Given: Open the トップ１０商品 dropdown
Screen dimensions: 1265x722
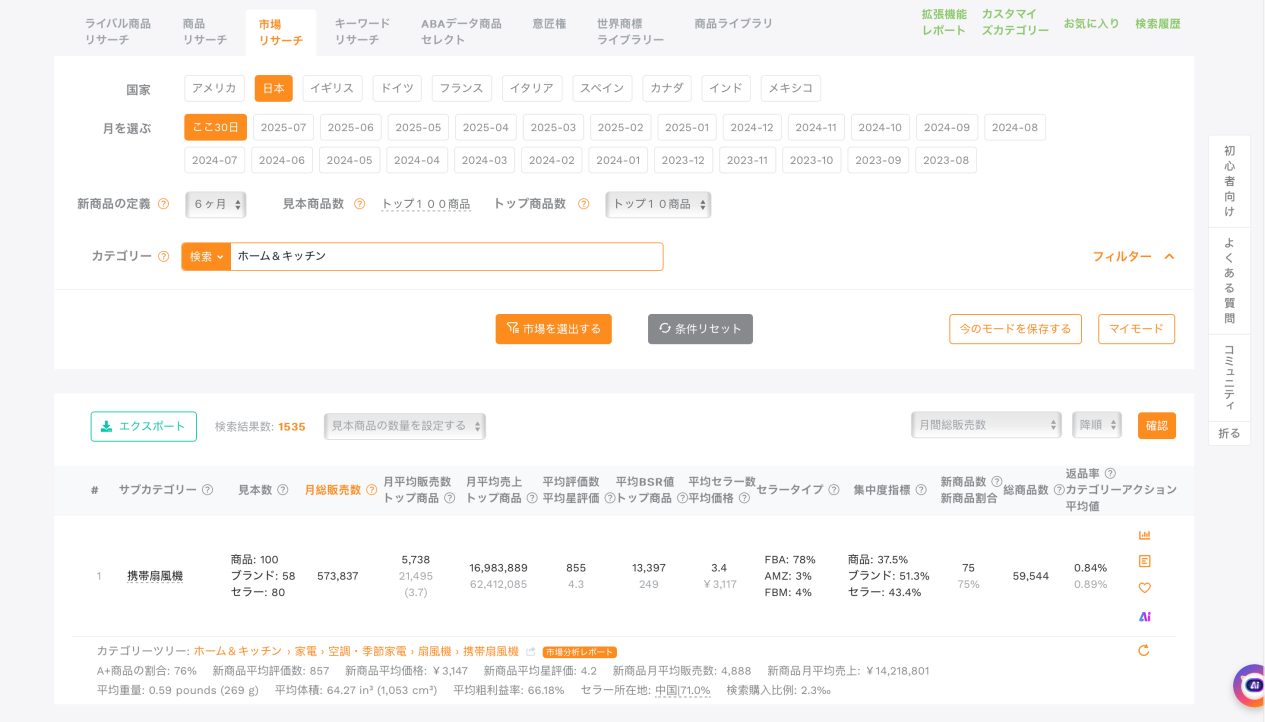Looking at the screenshot, I should tap(658, 204).
